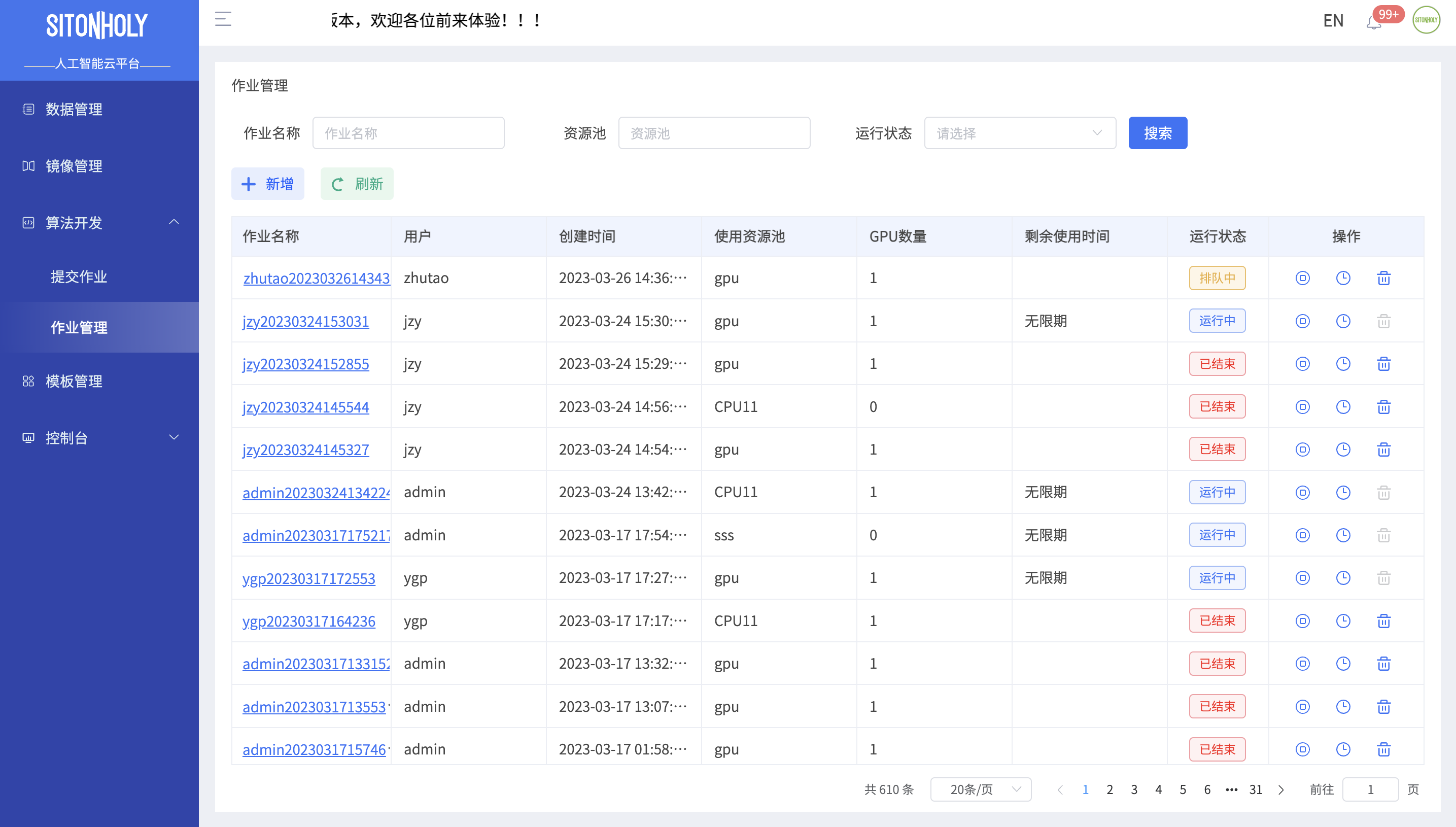The height and width of the screenshot is (827, 1456).
Task: Go to page 2
Action: point(1110,789)
